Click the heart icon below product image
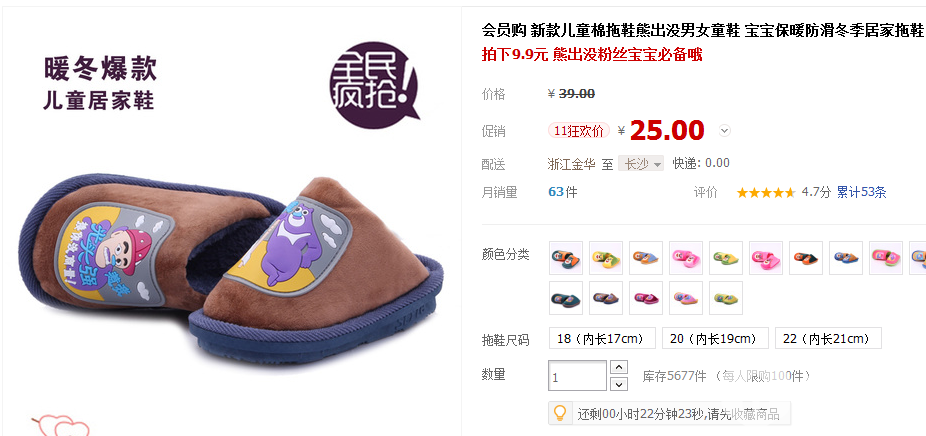The width and height of the screenshot is (926, 436). click(x=61, y=426)
